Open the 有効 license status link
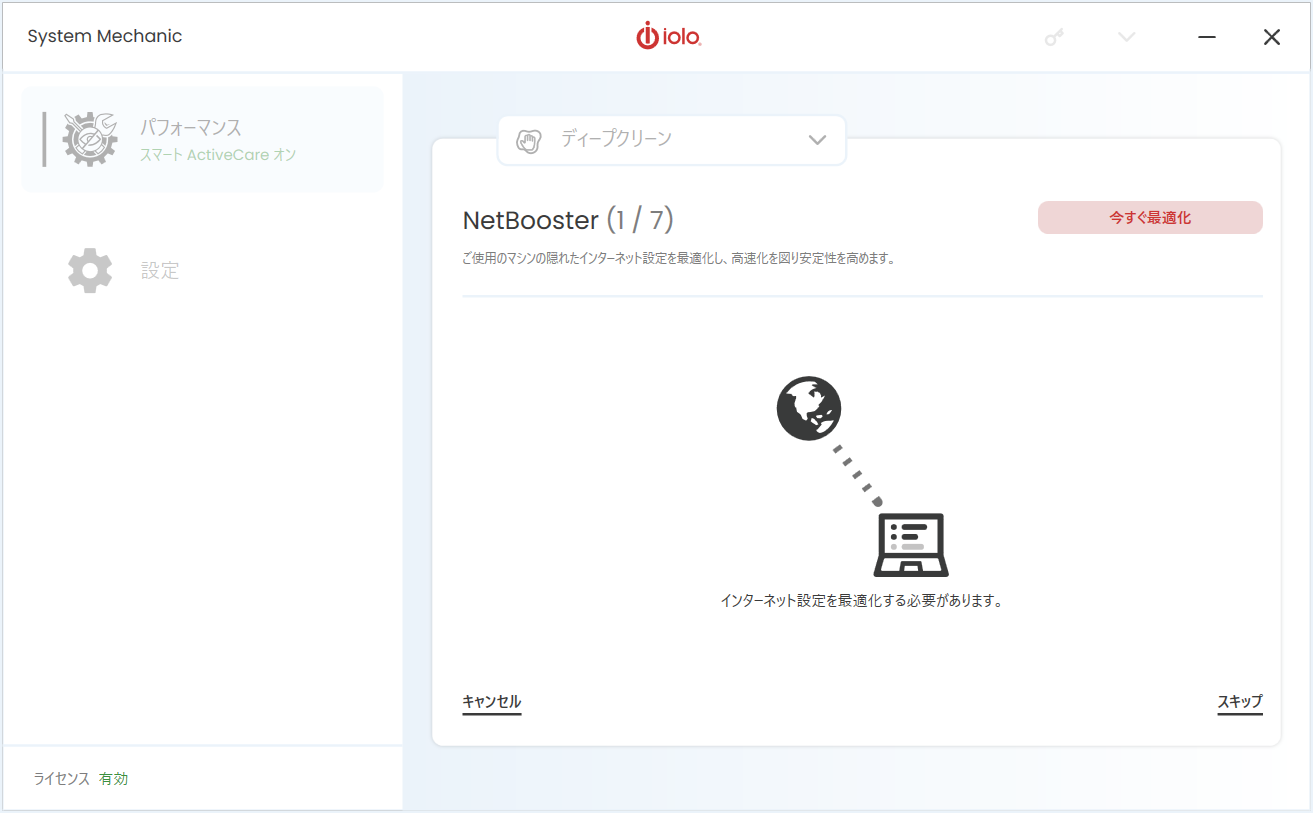 point(113,778)
